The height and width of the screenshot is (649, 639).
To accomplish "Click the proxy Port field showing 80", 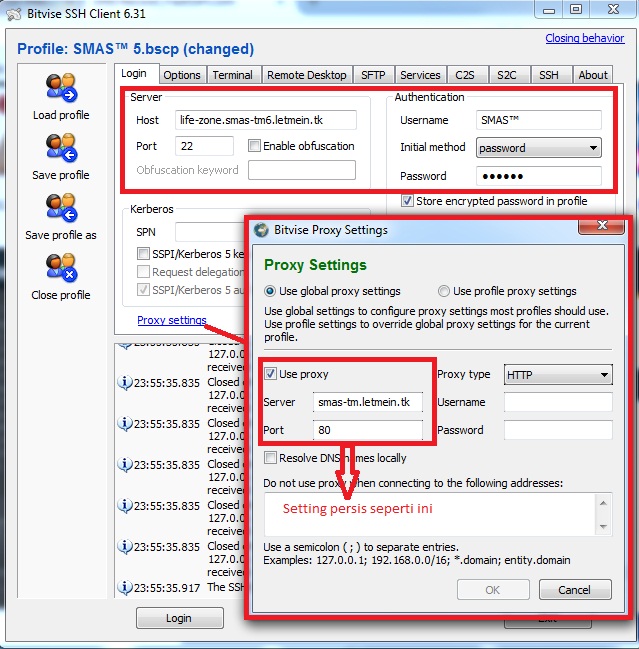I will click(x=368, y=430).
